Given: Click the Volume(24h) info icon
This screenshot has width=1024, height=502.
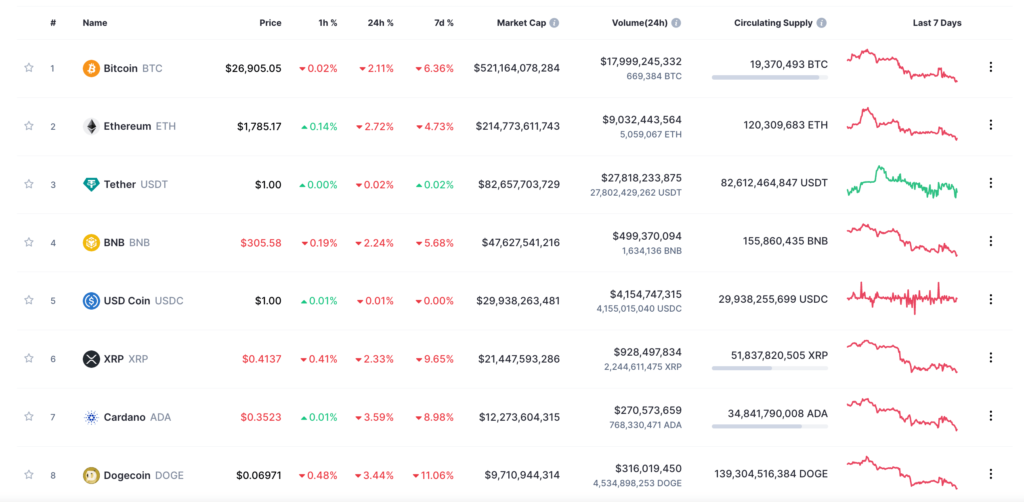Looking at the screenshot, I should [676, 22].
